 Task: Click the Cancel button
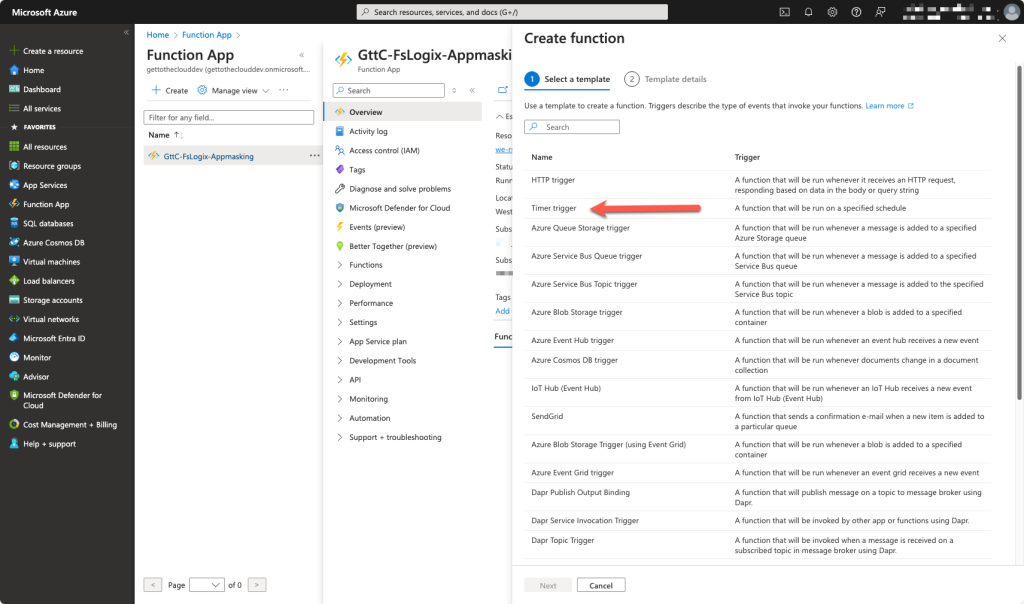601,585
